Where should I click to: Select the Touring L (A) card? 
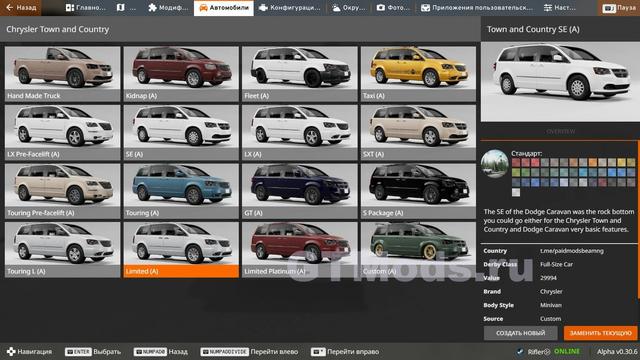coord(62,250)
